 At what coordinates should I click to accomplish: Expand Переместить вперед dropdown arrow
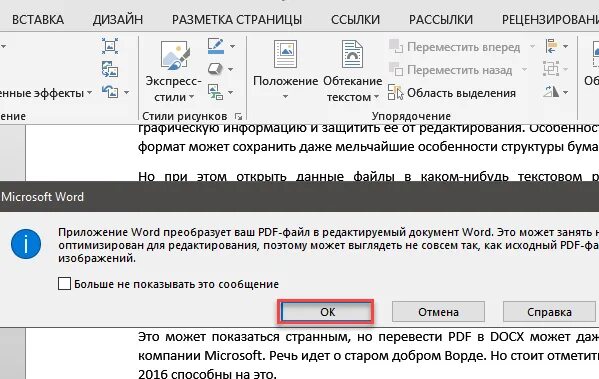click(532, 47)
